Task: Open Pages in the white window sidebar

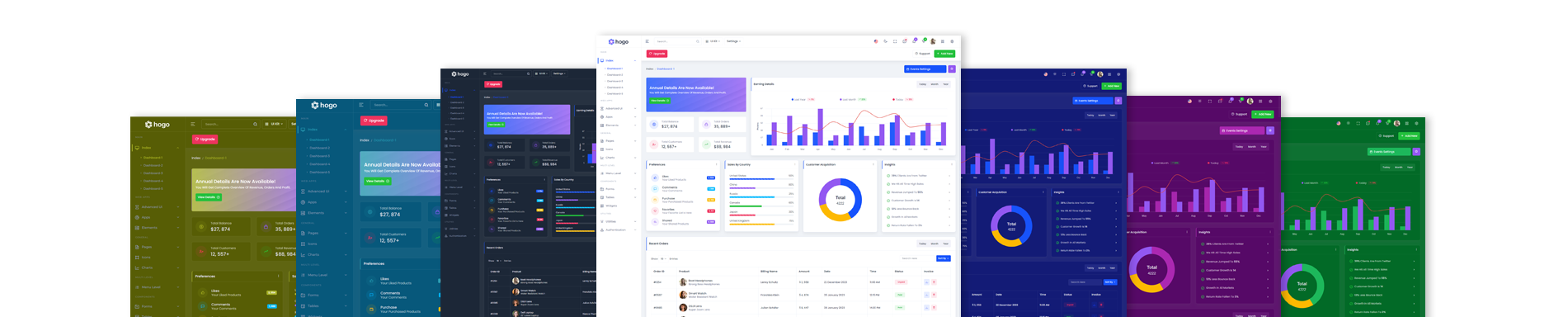Action: coord(619,140)
